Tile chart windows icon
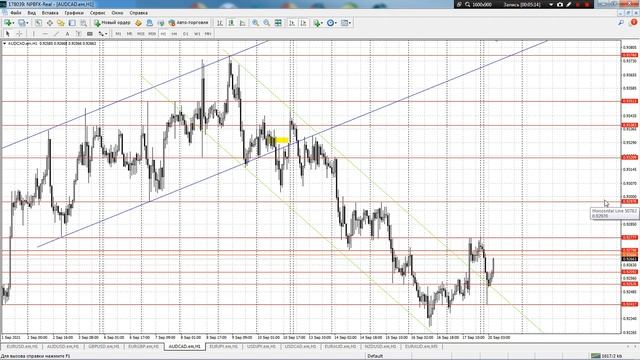640x360 pixels. point(278,23)
